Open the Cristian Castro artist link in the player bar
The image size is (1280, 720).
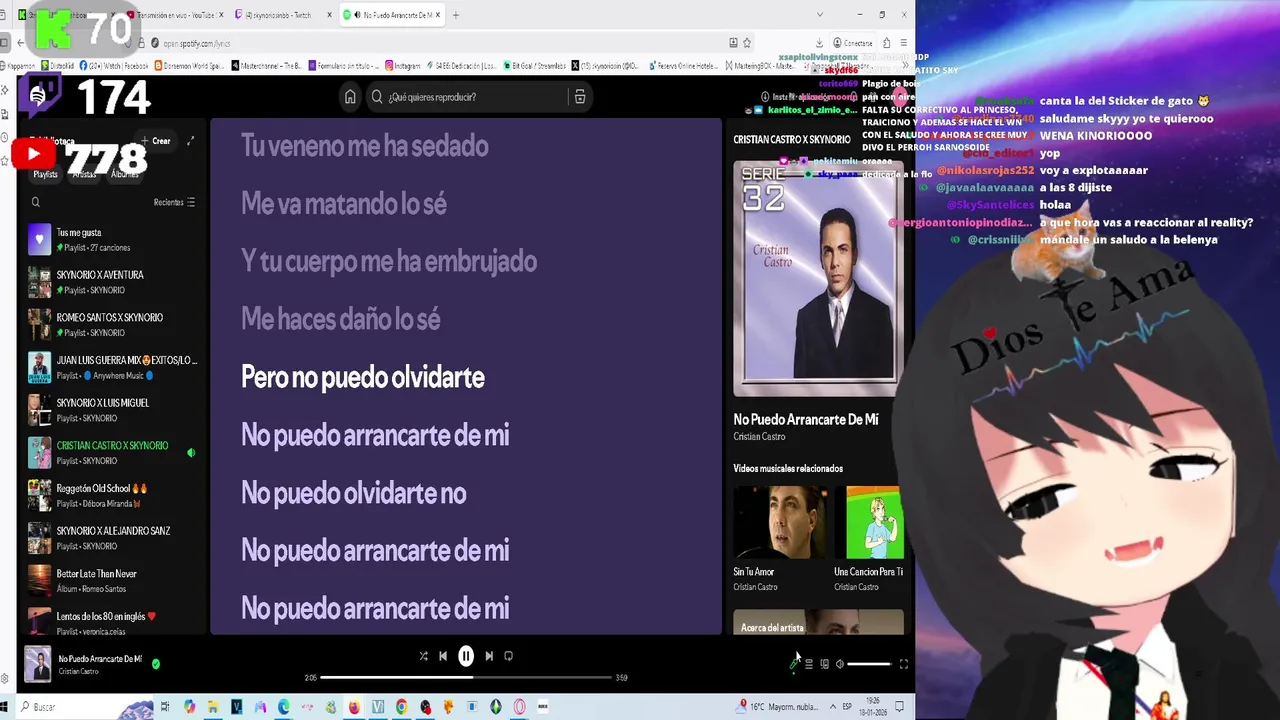[x=78, y=672]
